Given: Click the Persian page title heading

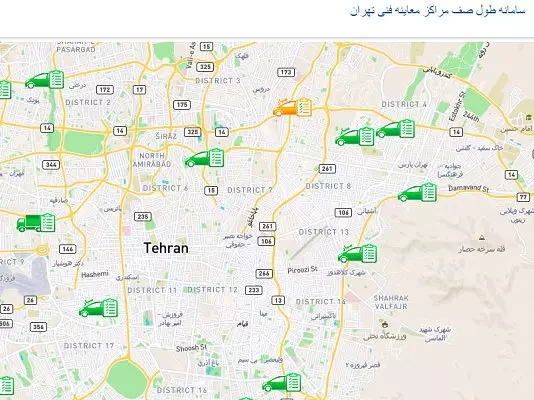Looking at the screenshot, I should coord(438,10).
